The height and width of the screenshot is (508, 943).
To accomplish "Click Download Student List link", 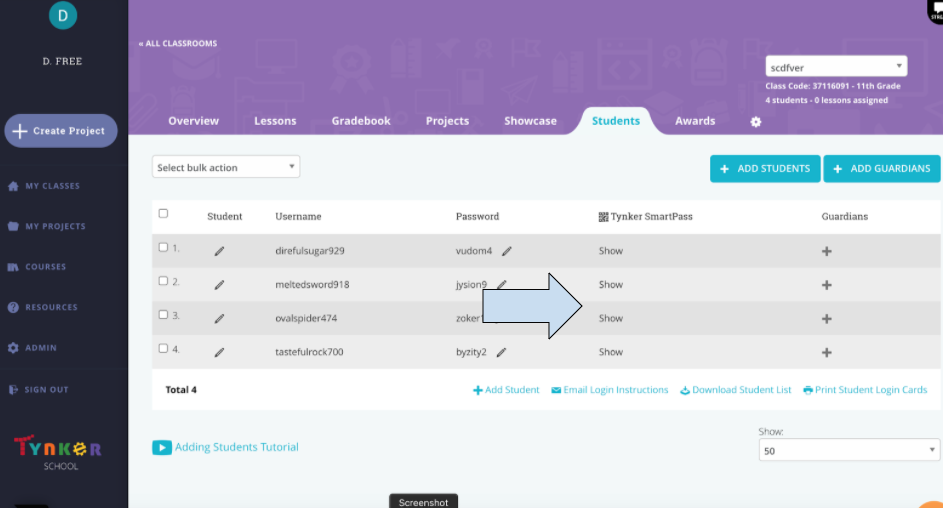I will (x=736, y=390).
